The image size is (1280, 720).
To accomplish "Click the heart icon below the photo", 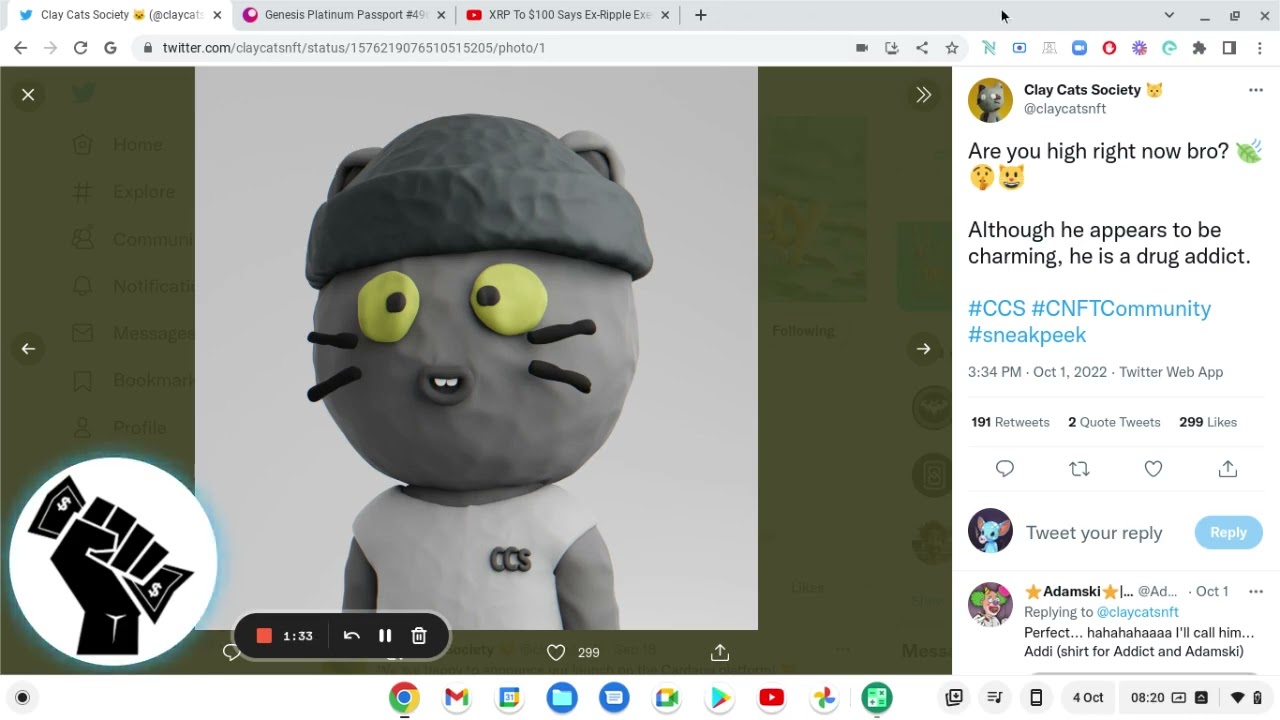I will (556, 652).
